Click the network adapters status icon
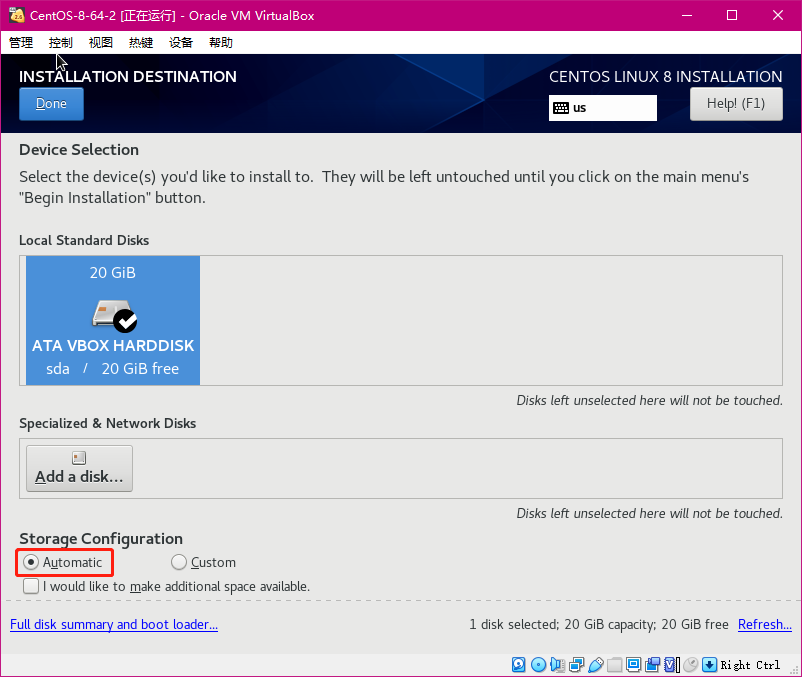The image size is (802, 677). click(576, 665)
